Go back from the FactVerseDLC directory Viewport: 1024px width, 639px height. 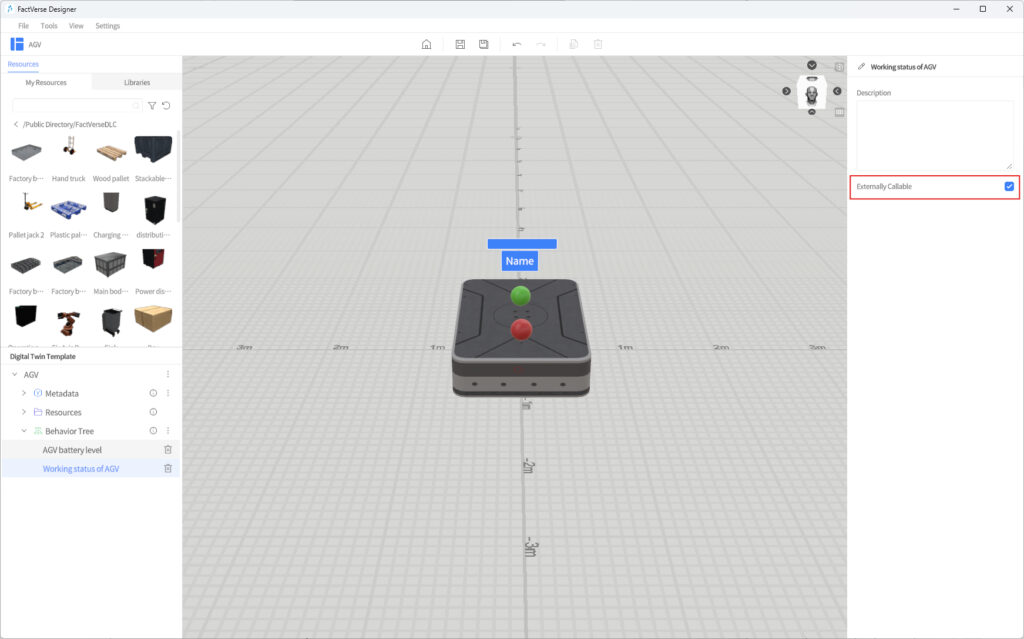click(16, 124)
